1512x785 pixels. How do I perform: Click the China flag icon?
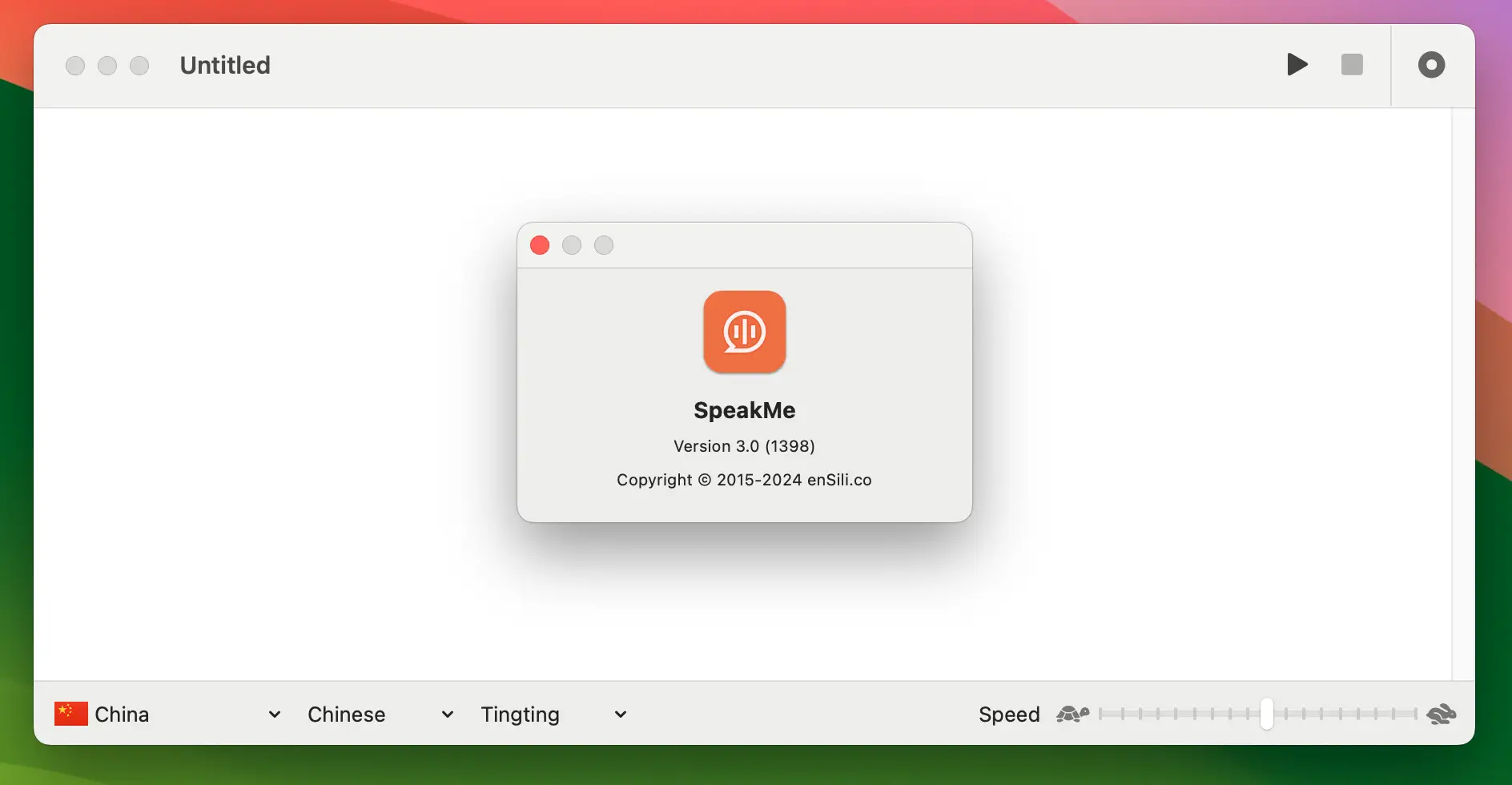(x=70, y=713)
